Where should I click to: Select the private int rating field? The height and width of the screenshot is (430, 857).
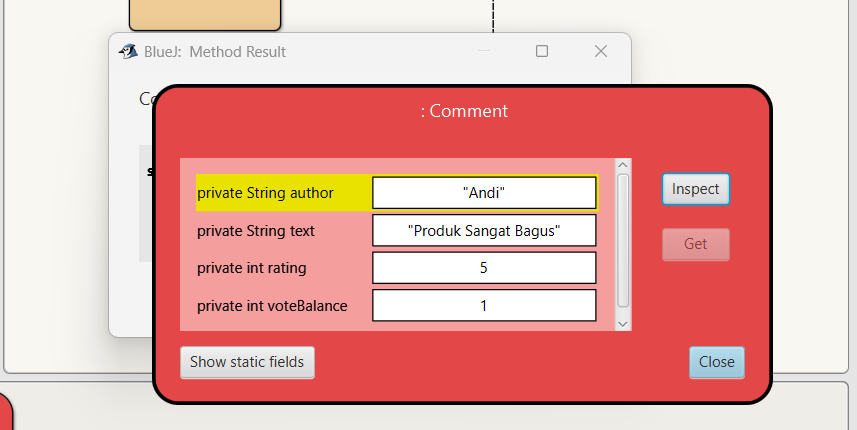pyautogui.click(x=252, y=268)
